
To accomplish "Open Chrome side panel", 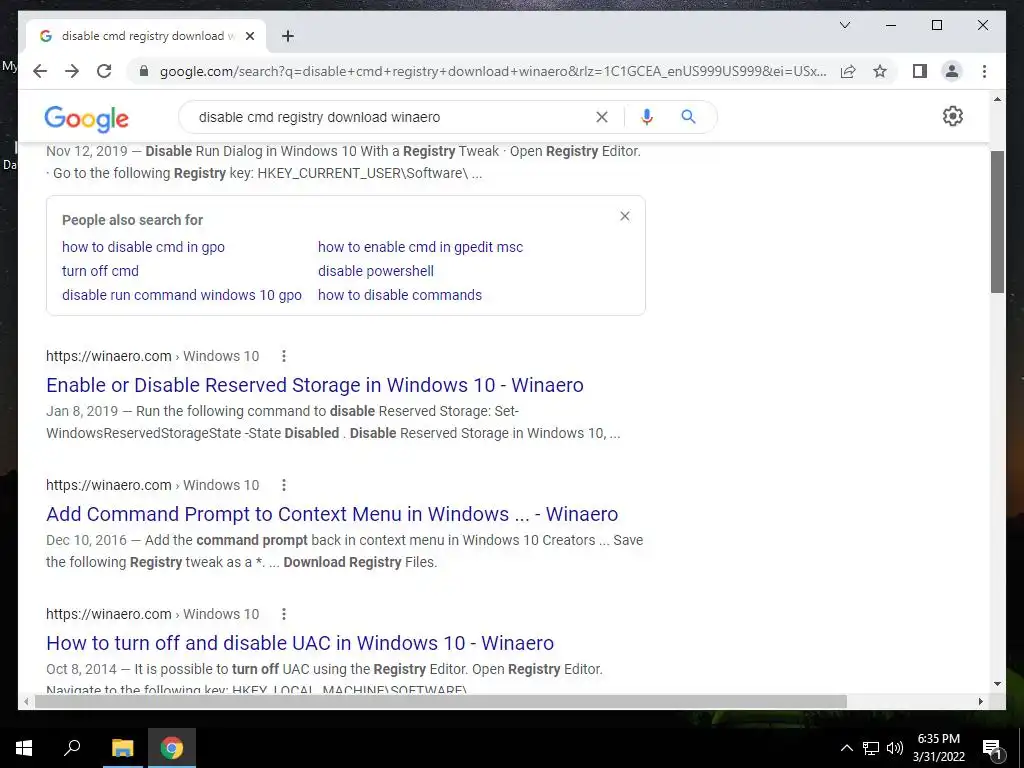I will (x=920, y=71).
